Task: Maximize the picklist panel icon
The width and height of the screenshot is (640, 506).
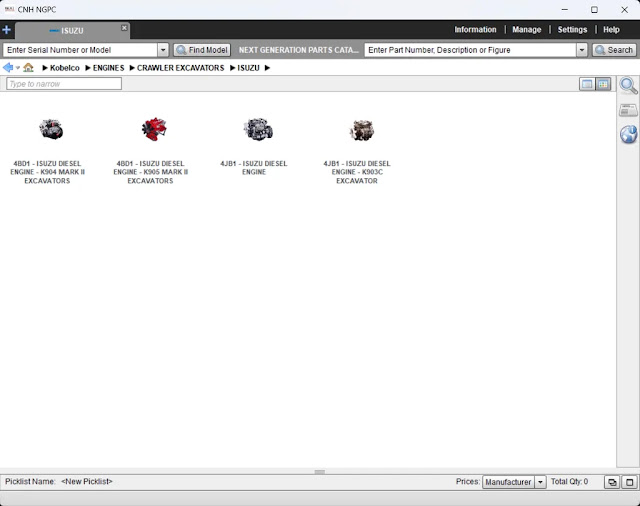Action: tap(629, 482)
